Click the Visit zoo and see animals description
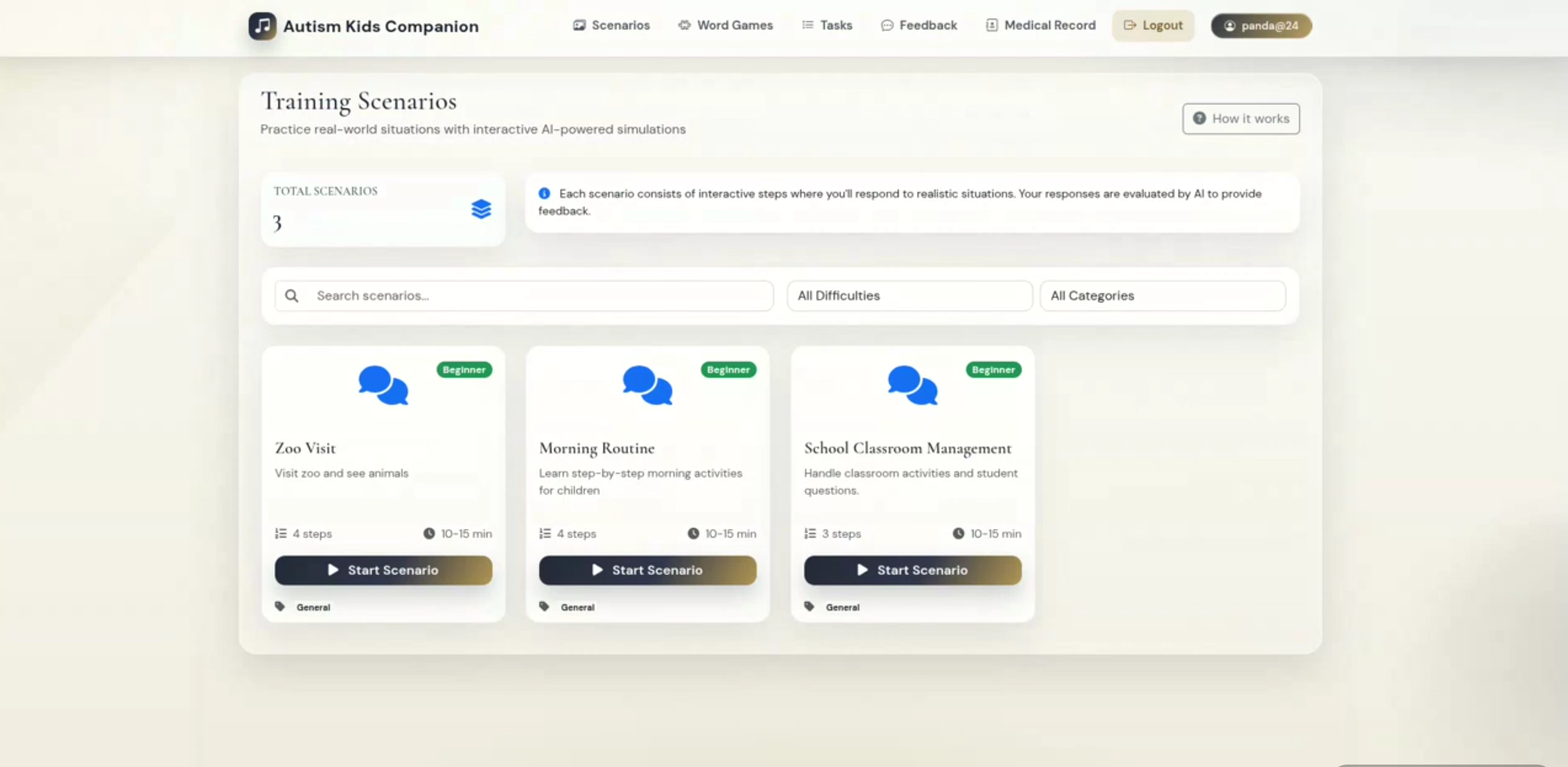 point(342,473)
